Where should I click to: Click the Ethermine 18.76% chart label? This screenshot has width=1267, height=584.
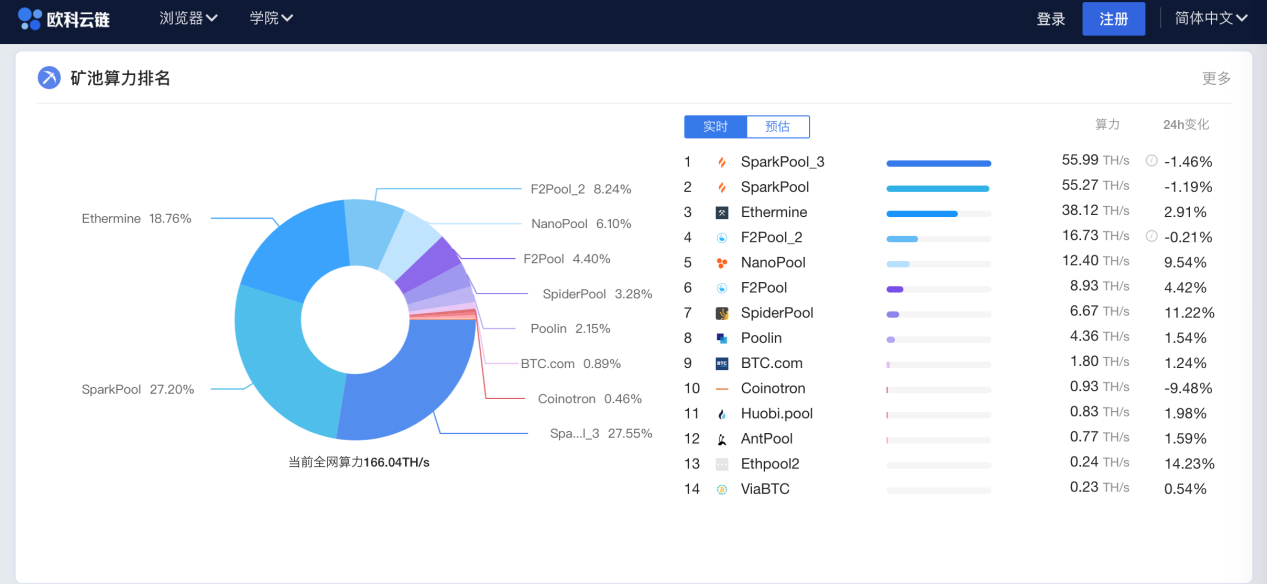(x=137, y=219)
